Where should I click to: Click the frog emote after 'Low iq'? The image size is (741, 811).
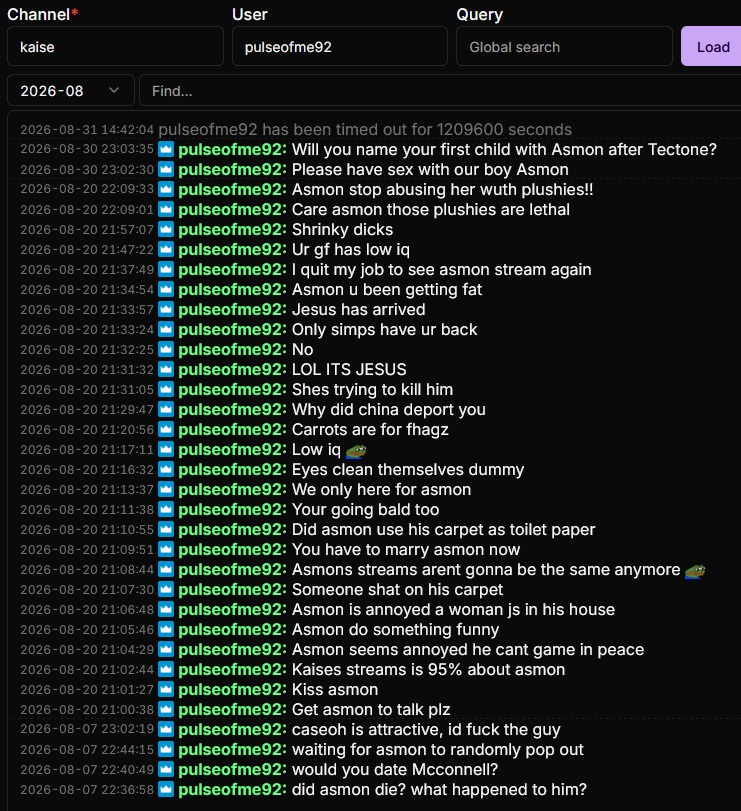[356, 451]
